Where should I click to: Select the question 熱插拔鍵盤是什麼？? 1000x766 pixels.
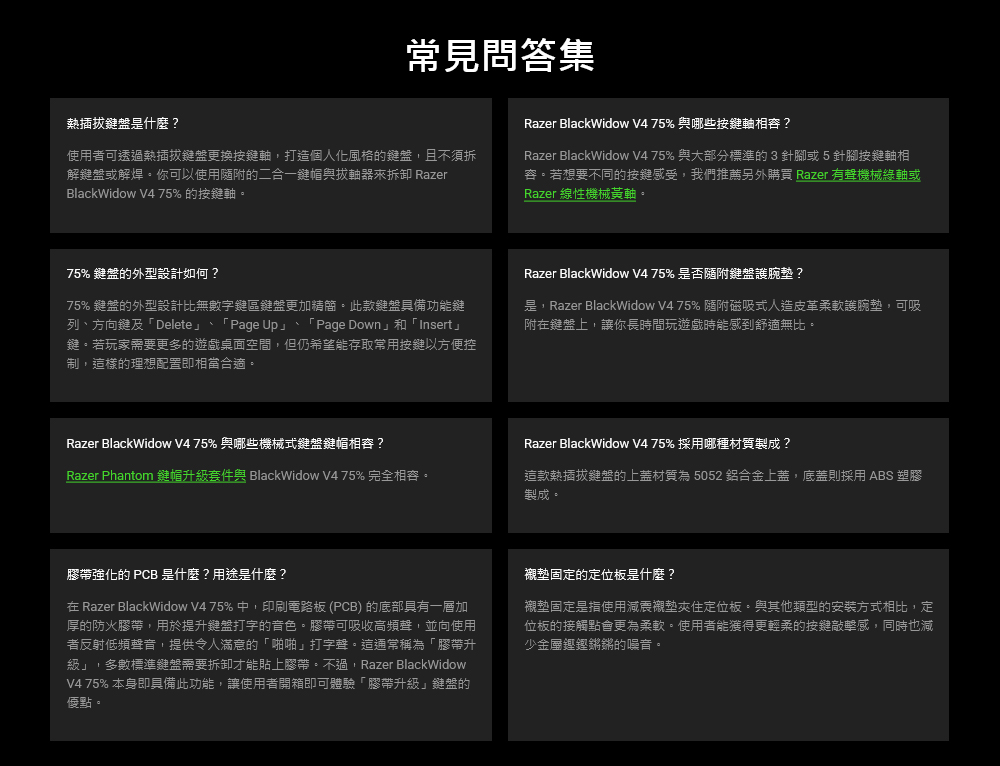(124, 124)
